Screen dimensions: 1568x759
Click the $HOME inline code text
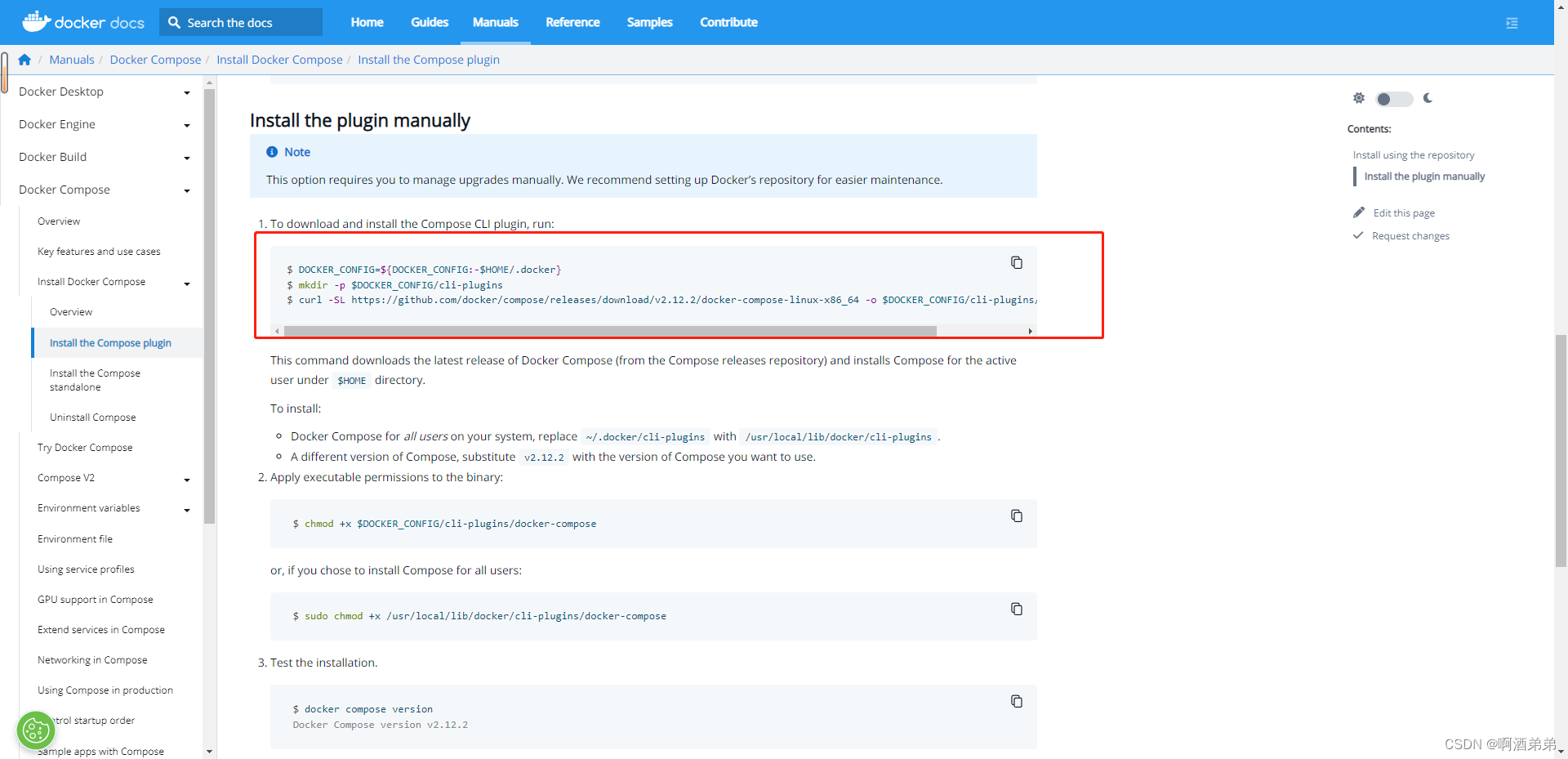pos(352,381)
